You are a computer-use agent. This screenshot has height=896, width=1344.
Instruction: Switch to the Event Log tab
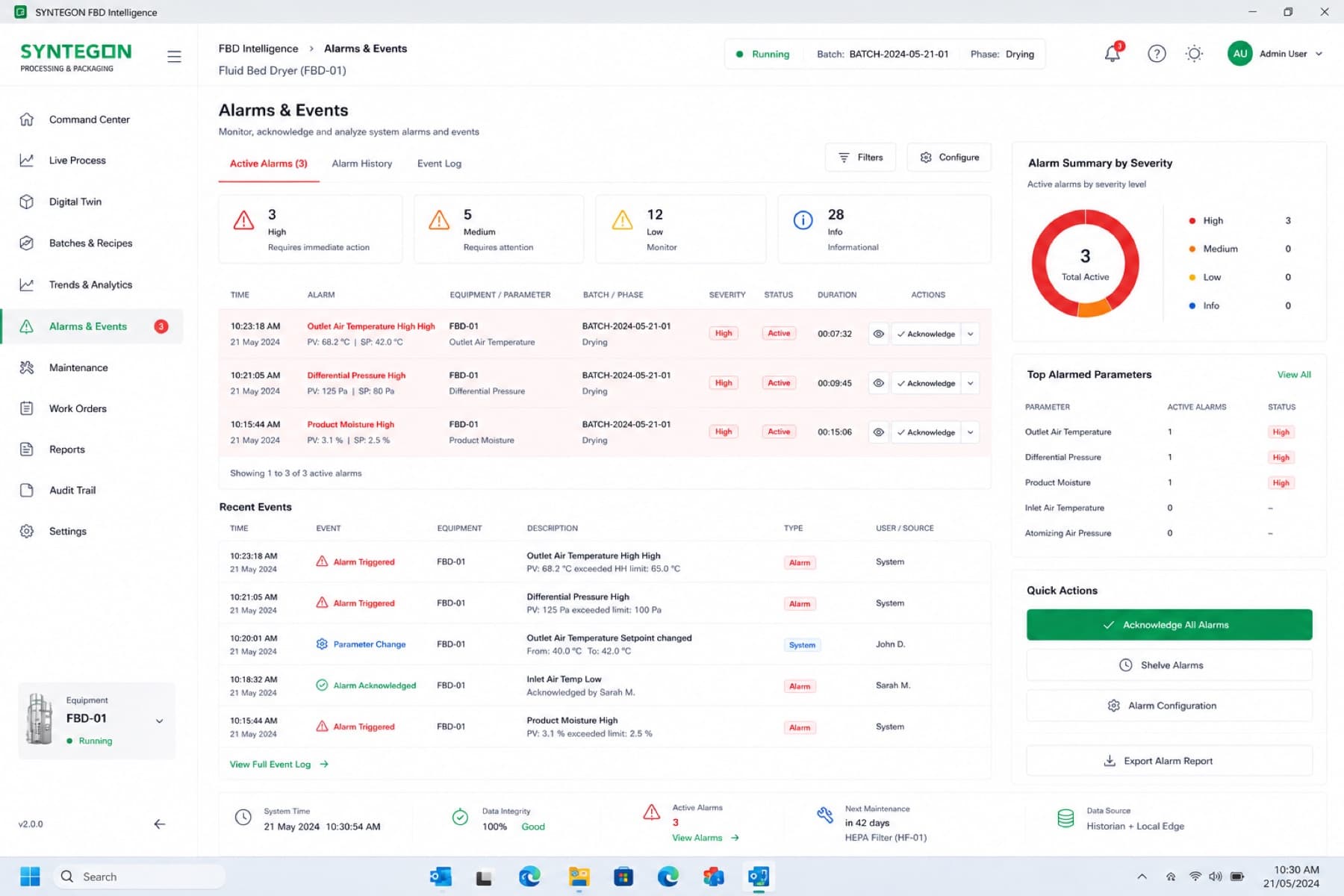tap(439, 164)
